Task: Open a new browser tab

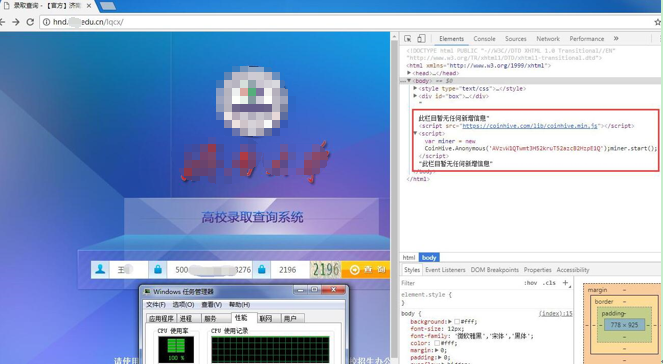Action: pyautogui.click(x=108, y=6)
